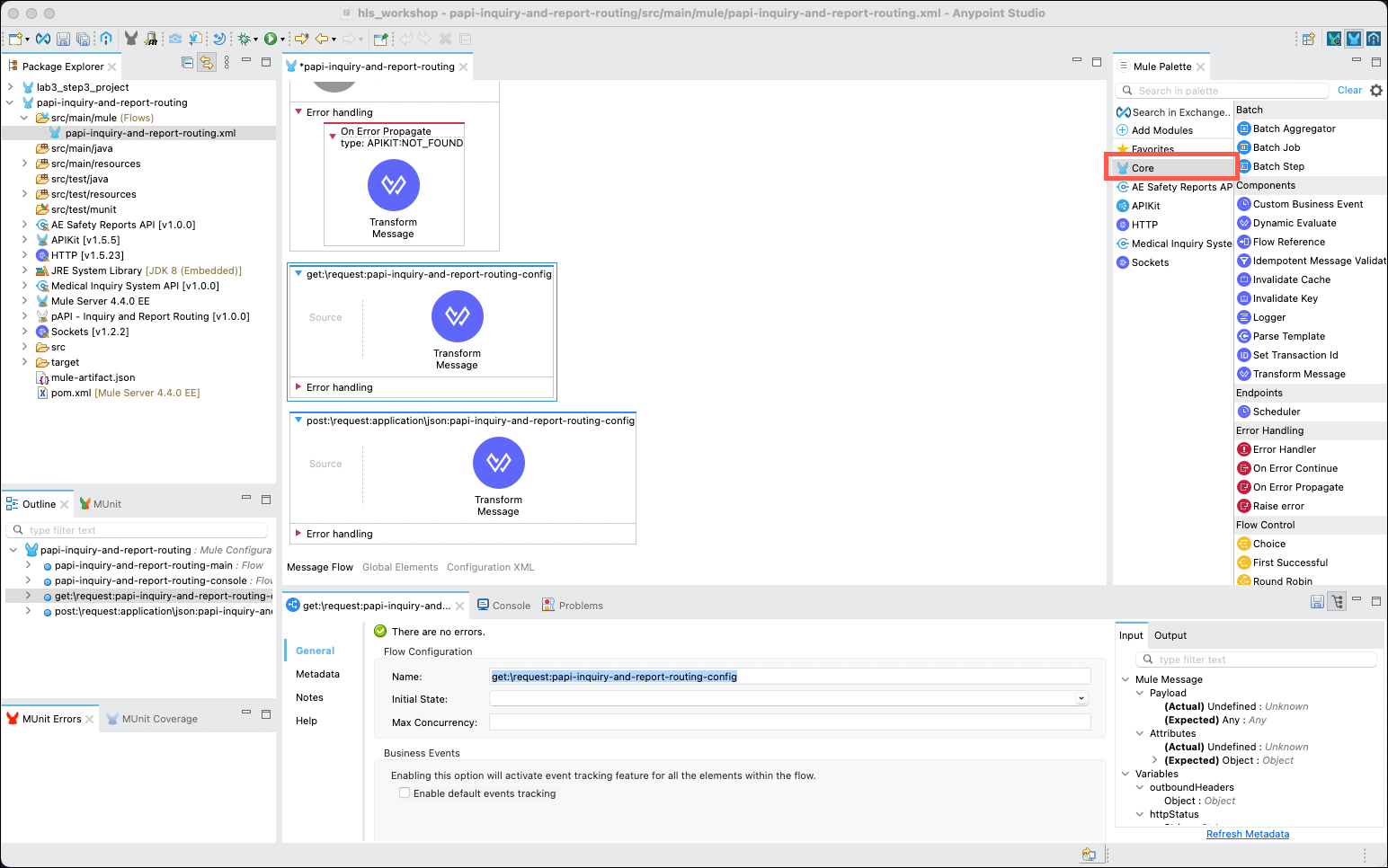Switch to Configuration XML tab
Viewport: 1388px width, 868px height.
click(491, 567)
